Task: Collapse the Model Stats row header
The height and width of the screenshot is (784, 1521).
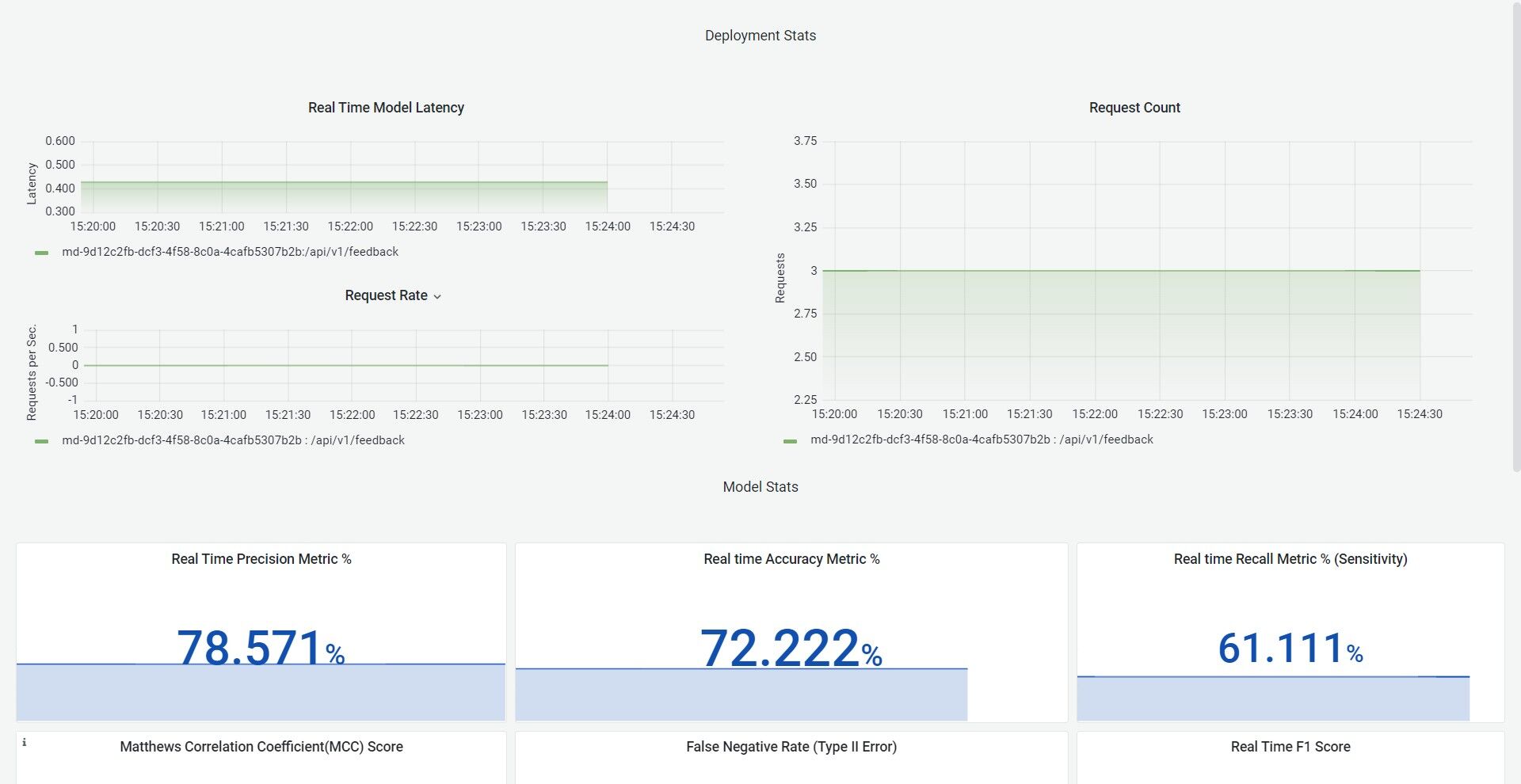Action: pos(760,487)
